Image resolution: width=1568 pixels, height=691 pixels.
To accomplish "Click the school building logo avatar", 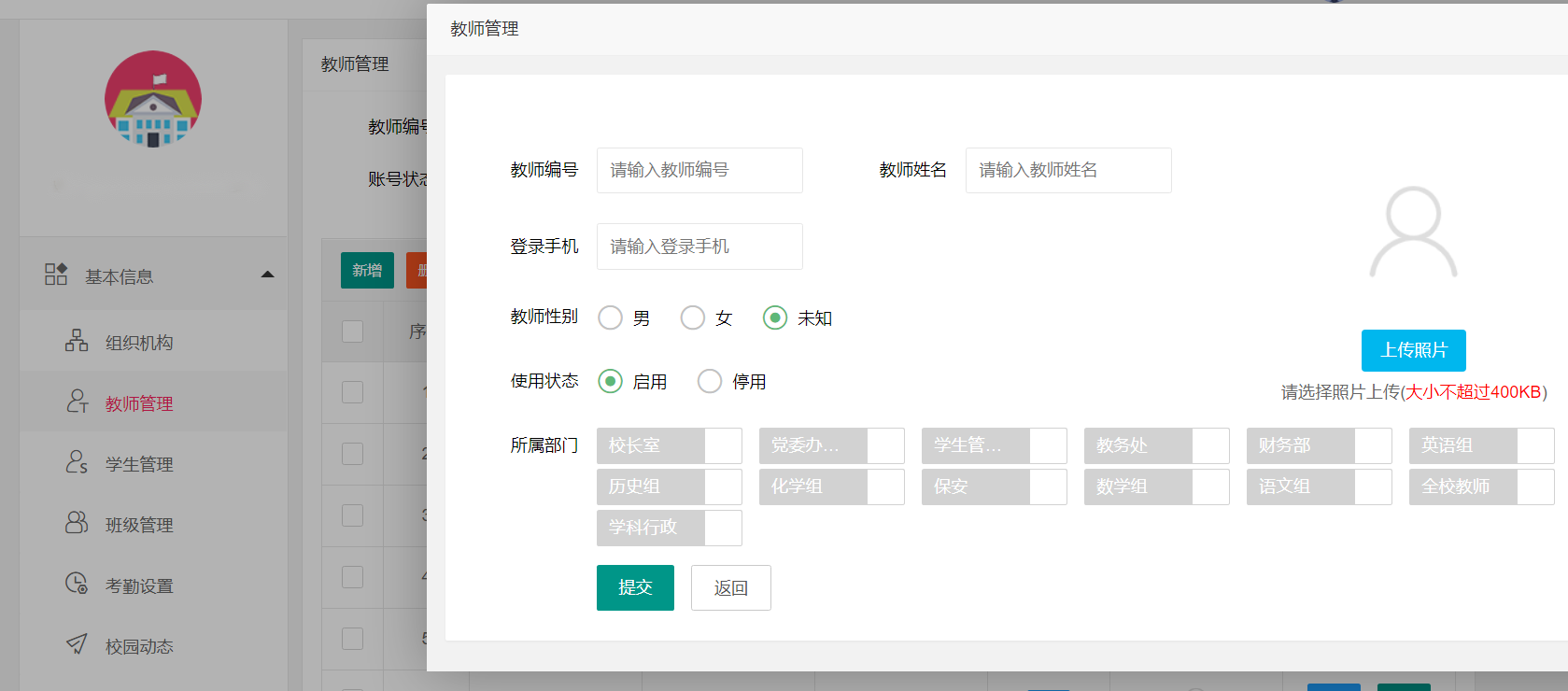I will 153,99.
